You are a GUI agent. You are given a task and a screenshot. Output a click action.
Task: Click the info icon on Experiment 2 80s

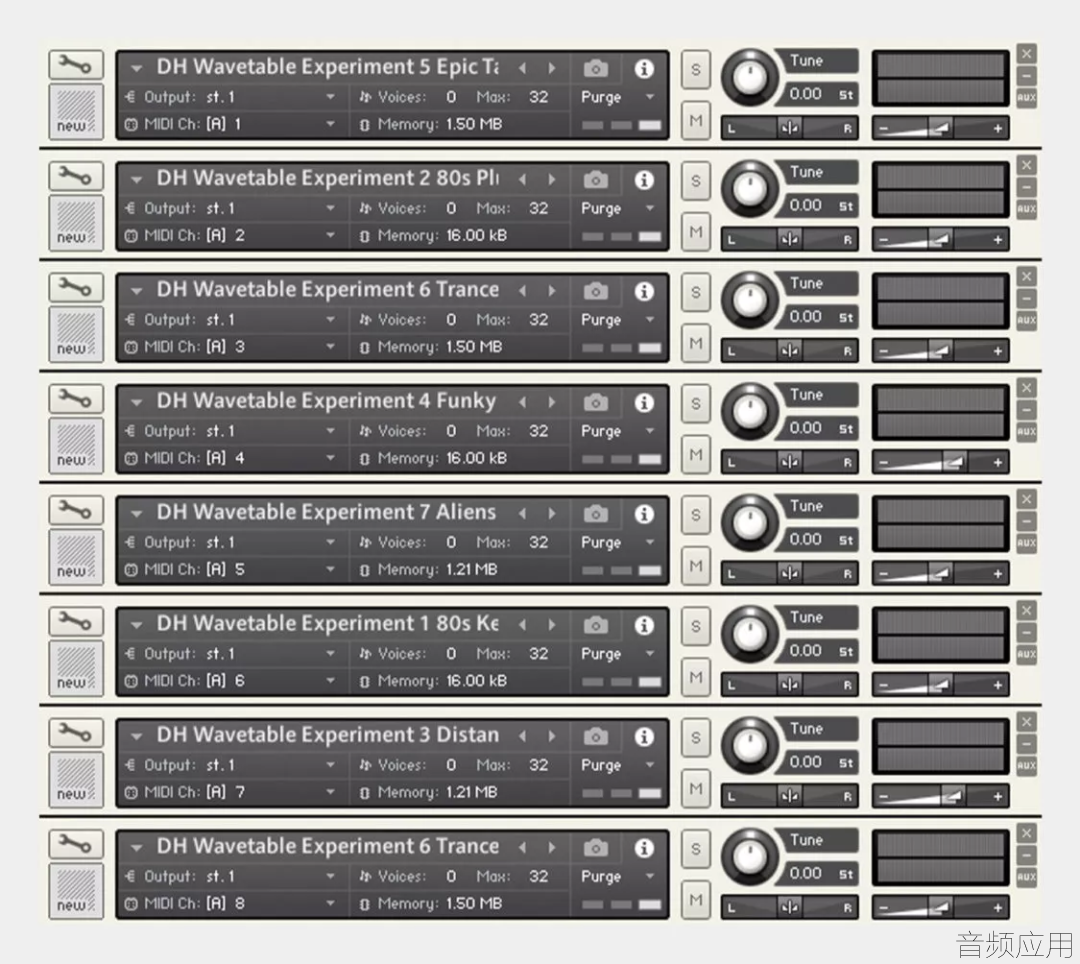coord(644,180)
